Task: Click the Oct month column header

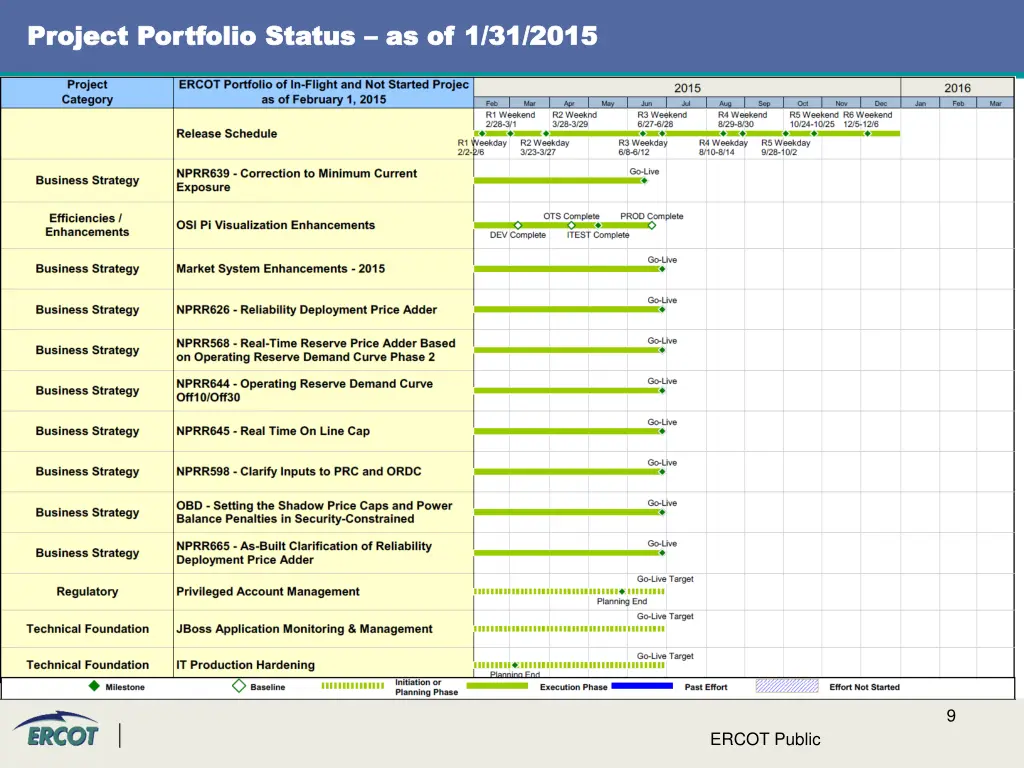Action: 803,103
